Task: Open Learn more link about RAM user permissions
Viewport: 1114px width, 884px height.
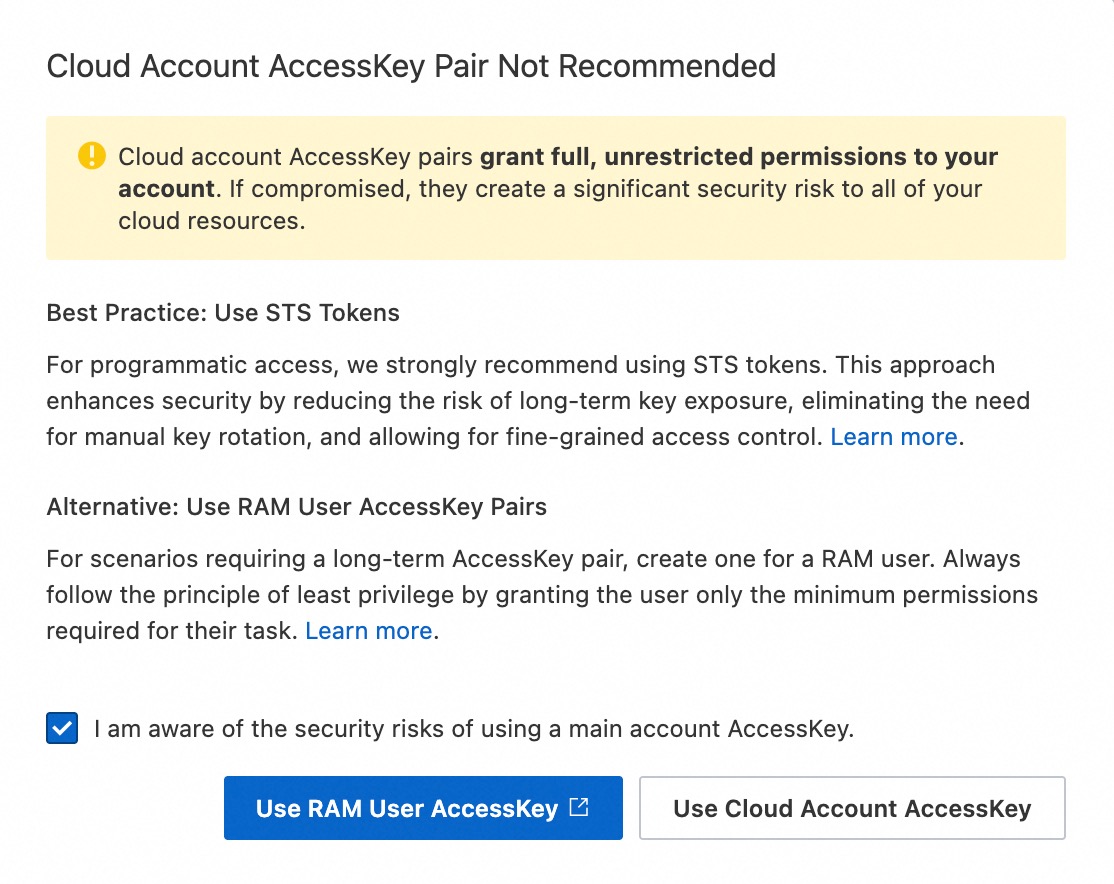Action: pos(369,631)
